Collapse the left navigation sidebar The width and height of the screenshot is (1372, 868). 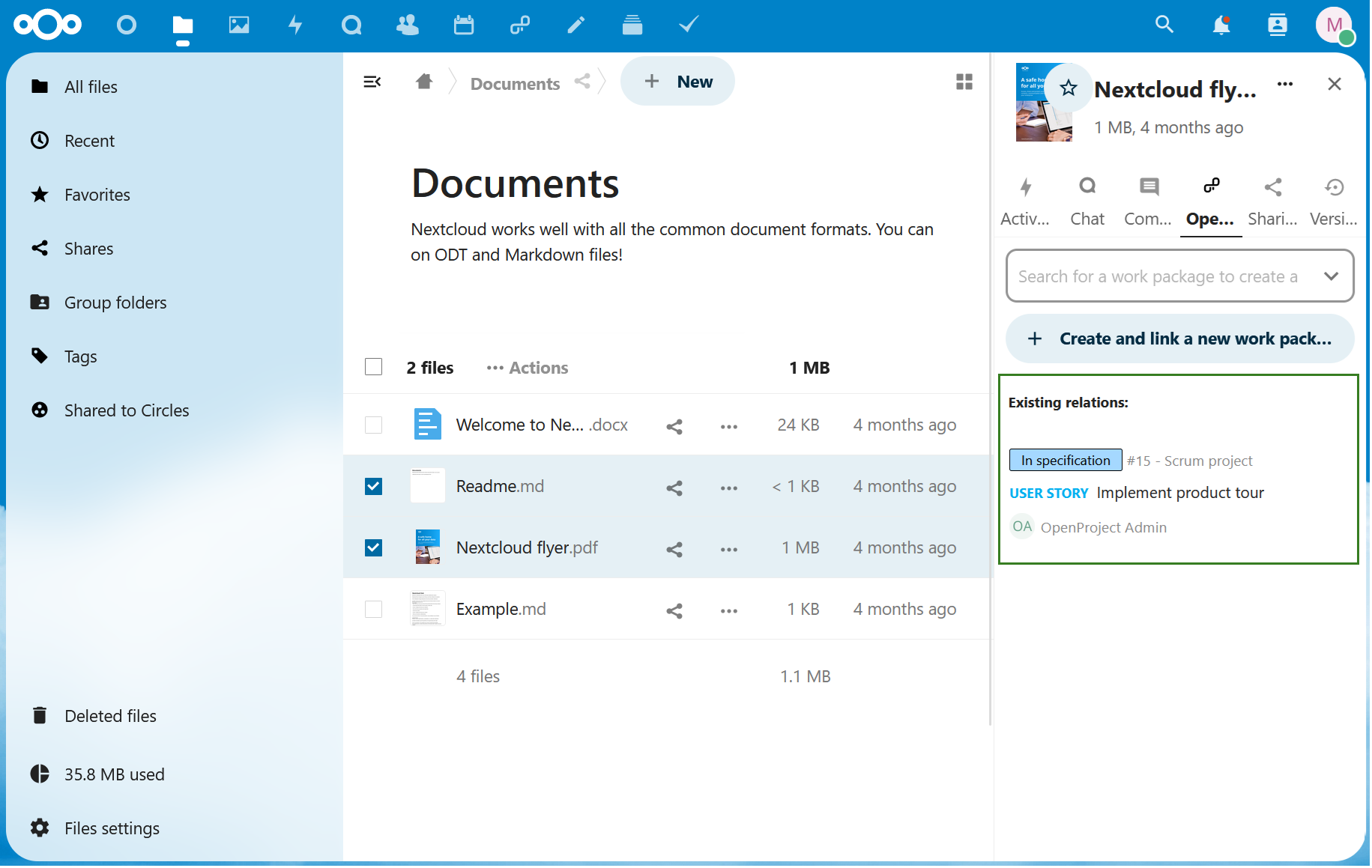[372, 82]
